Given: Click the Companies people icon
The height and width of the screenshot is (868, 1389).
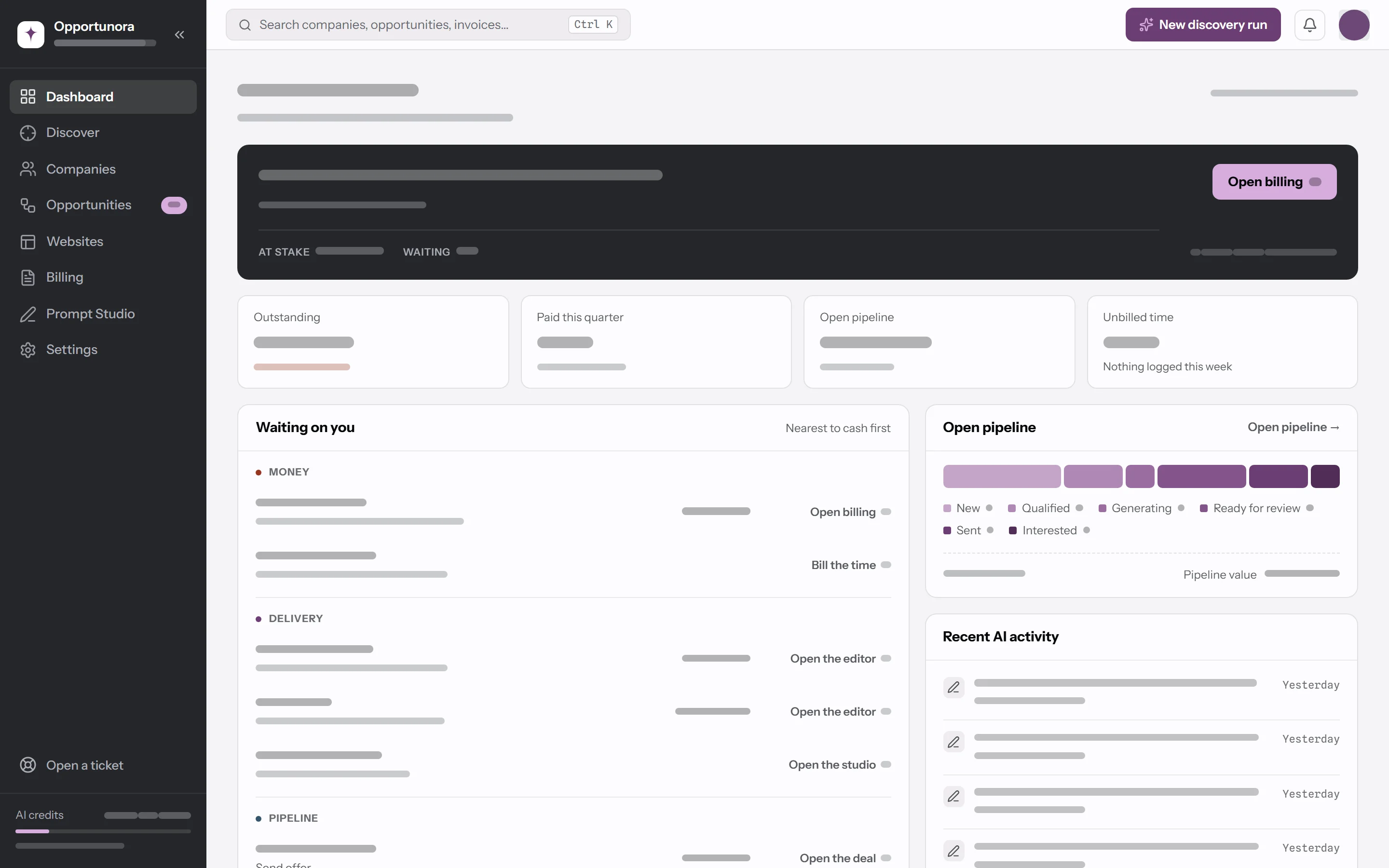Looking at the screenshot, I should point(27,169).
